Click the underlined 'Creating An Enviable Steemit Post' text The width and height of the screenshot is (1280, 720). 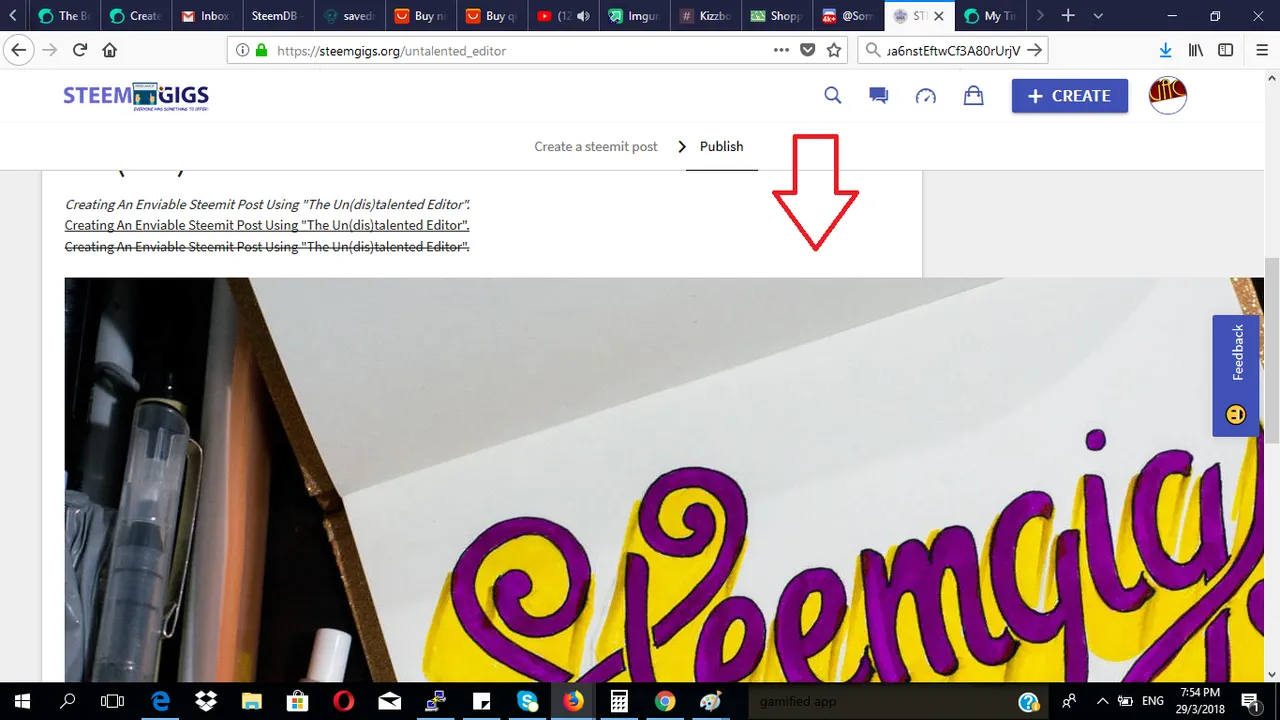267,225
